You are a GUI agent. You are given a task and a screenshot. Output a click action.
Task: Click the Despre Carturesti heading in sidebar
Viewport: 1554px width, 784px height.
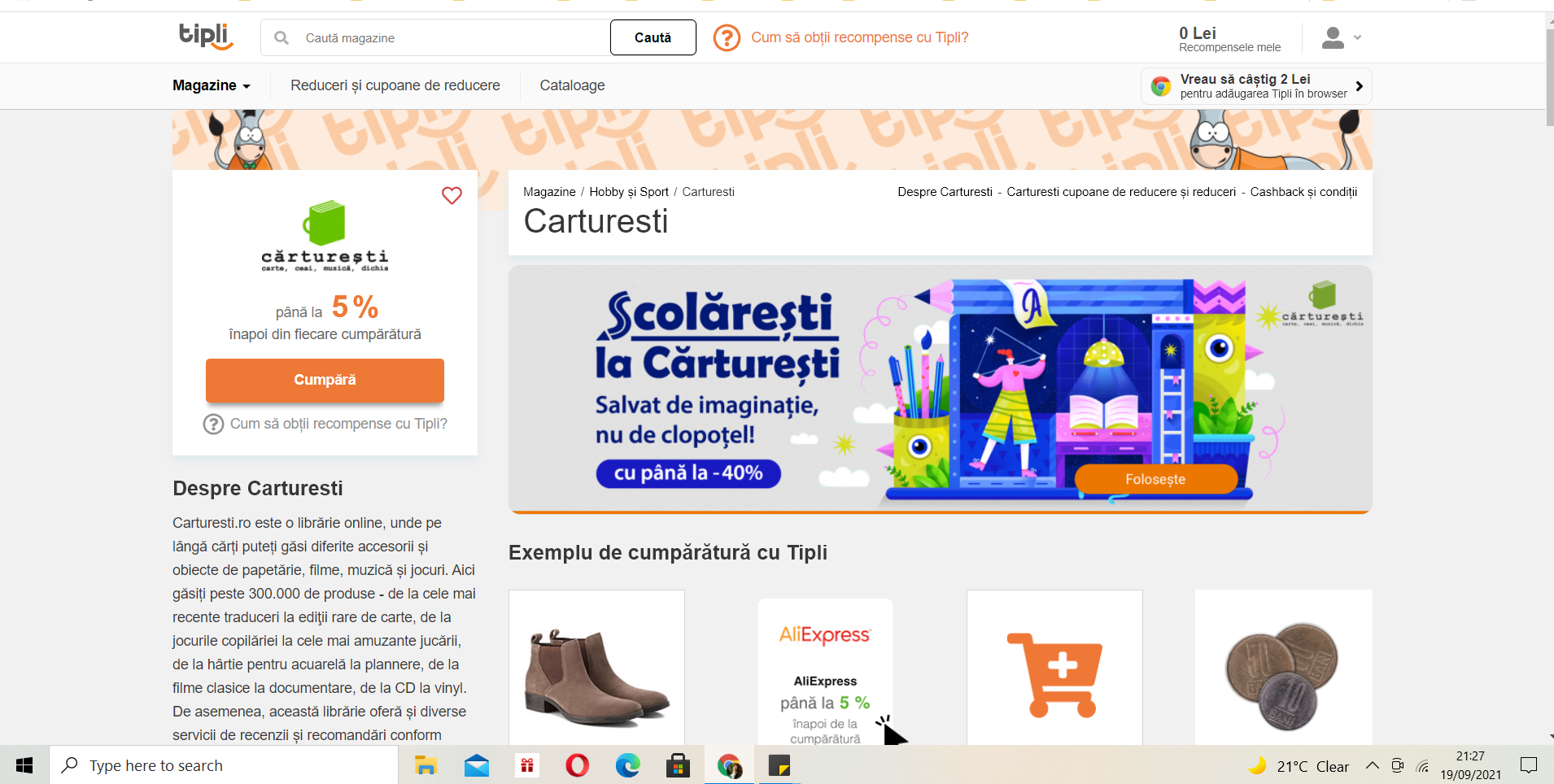tap(258, 488)
